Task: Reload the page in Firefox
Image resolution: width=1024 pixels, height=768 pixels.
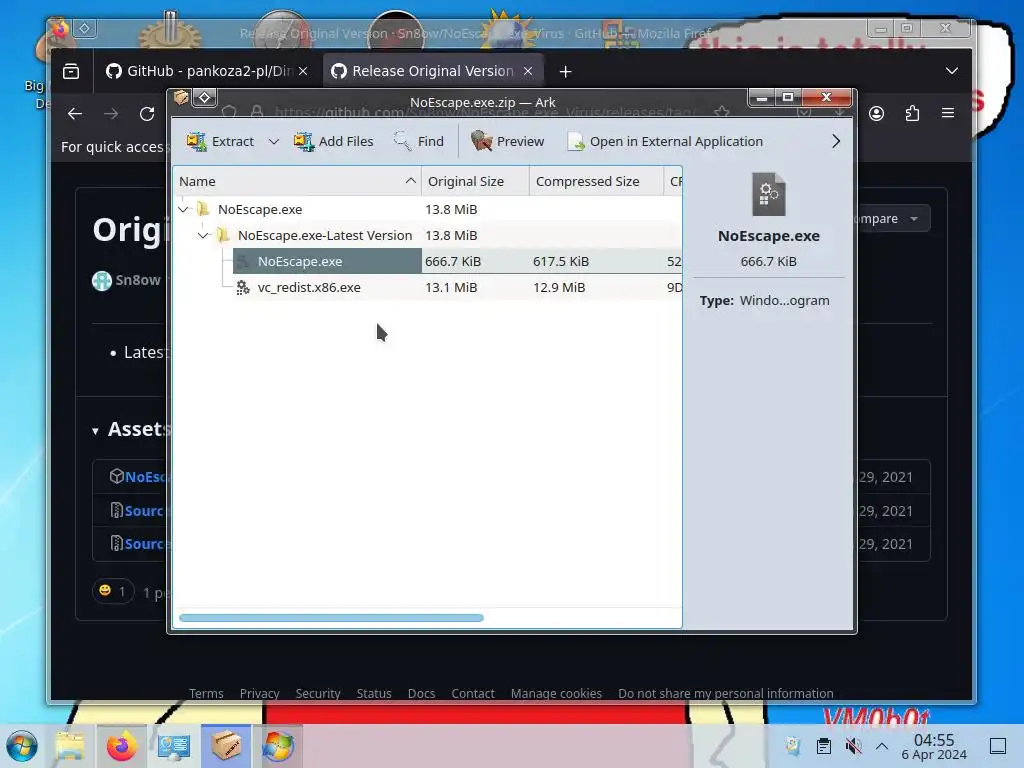Action: click(147, 114)
